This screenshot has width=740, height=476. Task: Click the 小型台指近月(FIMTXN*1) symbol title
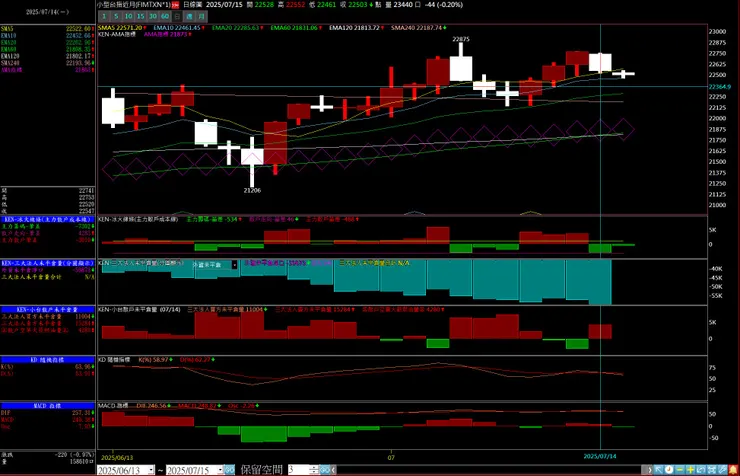coord(134,5)
